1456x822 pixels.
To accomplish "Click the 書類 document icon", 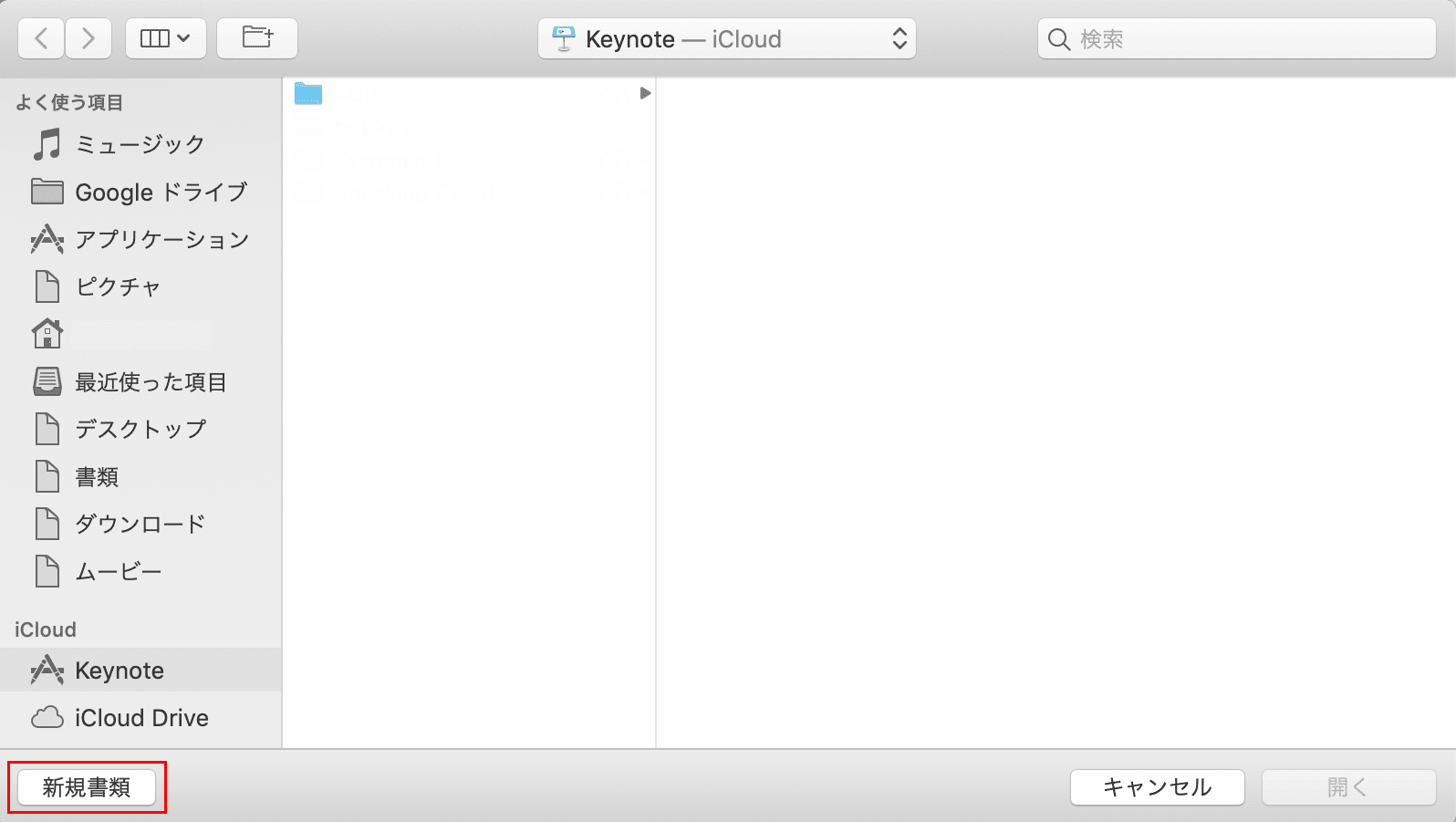I will pos(47,476).
